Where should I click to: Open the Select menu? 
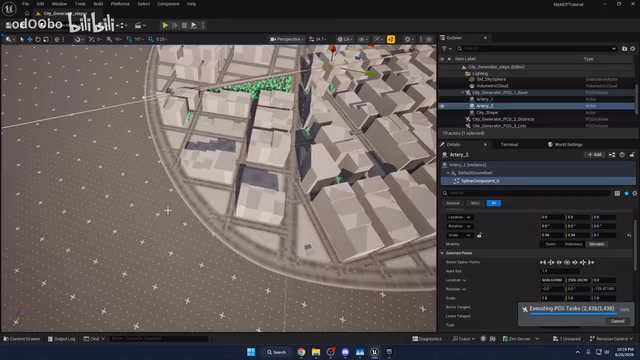[144, 4]
